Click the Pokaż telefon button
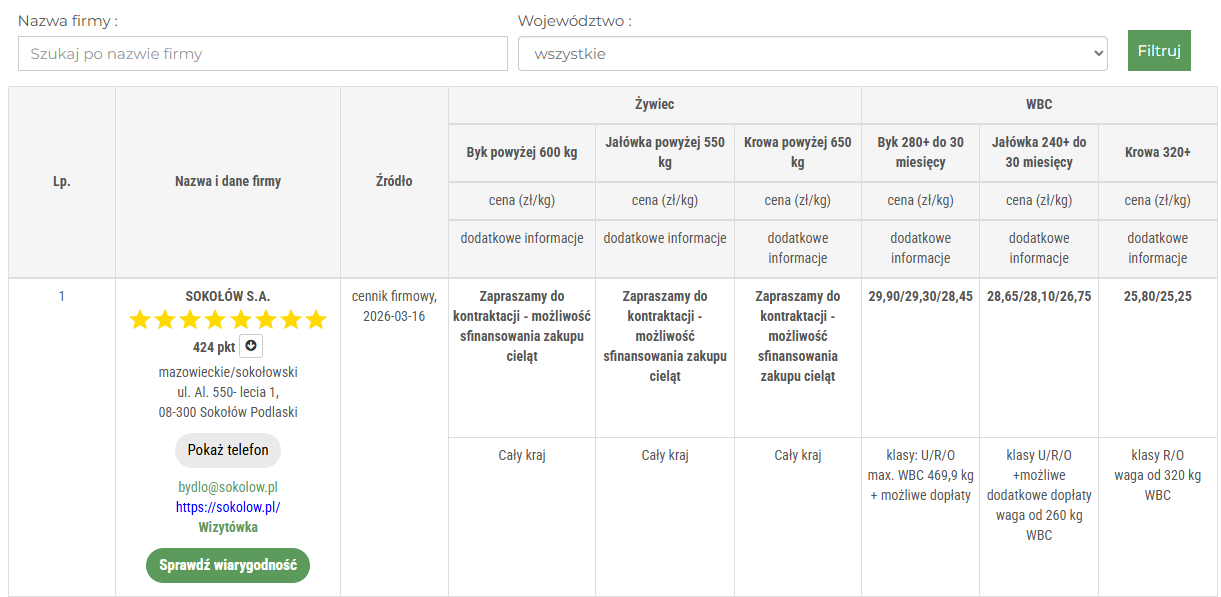 pyautogui.click(x=228, y=450)
